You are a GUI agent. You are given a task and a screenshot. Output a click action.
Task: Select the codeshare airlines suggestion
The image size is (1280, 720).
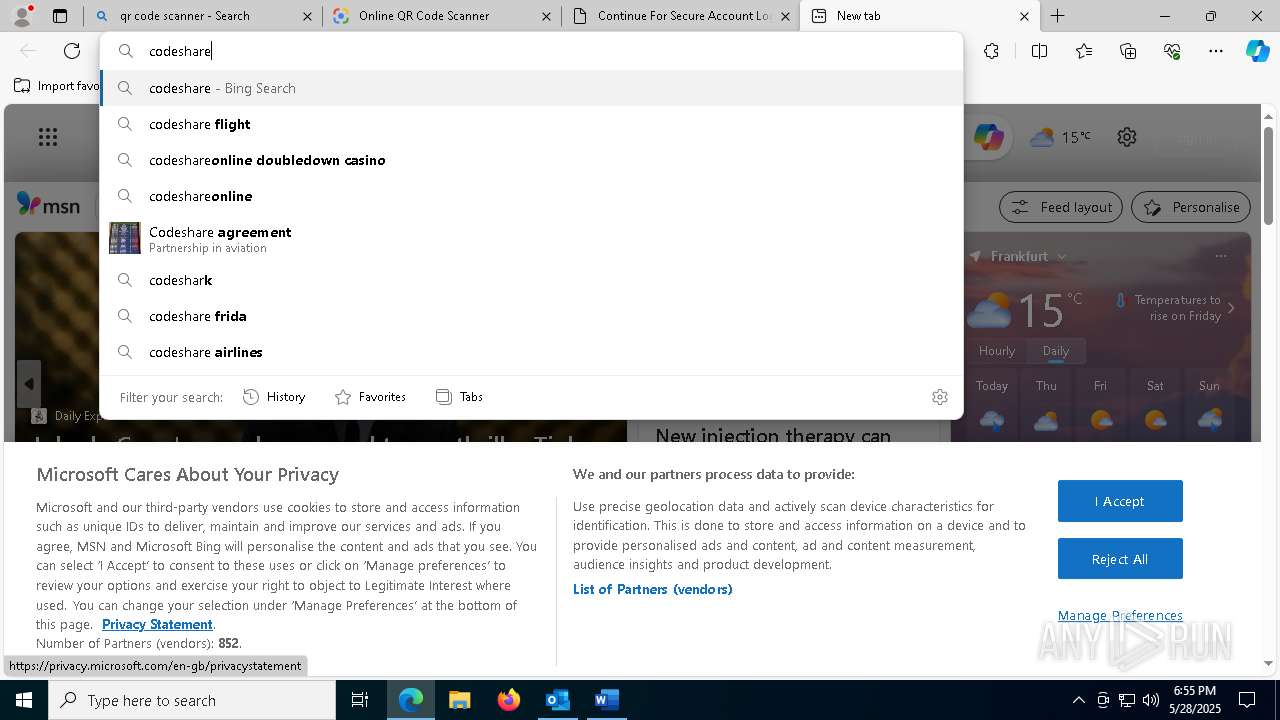(x=531, y=352)
